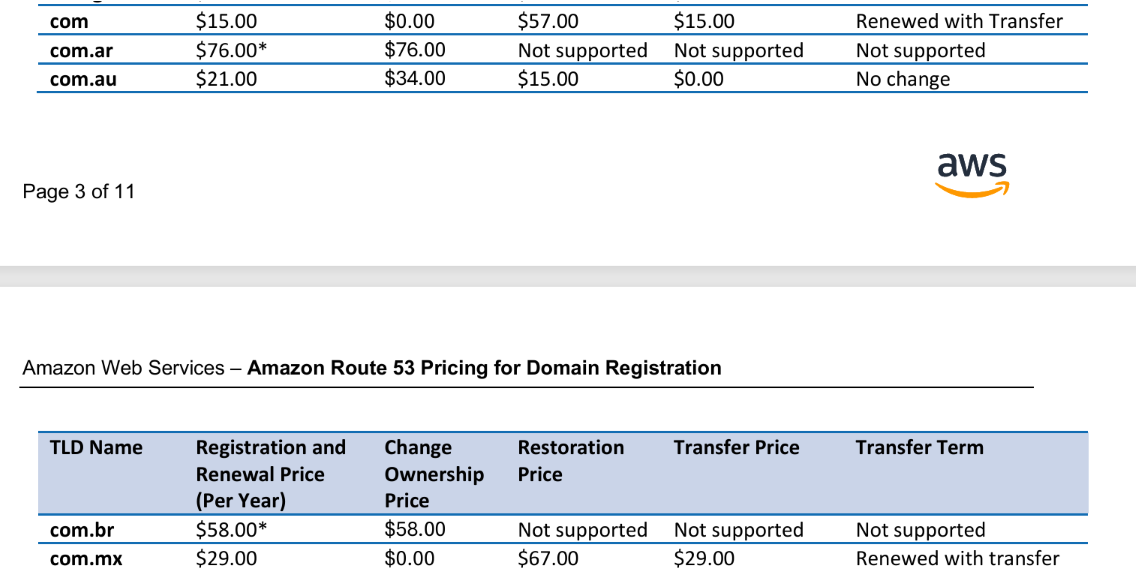Screen dimensions: 1136x568
Task: Click the "Transfer Term" column header
Action: (919, 448)
